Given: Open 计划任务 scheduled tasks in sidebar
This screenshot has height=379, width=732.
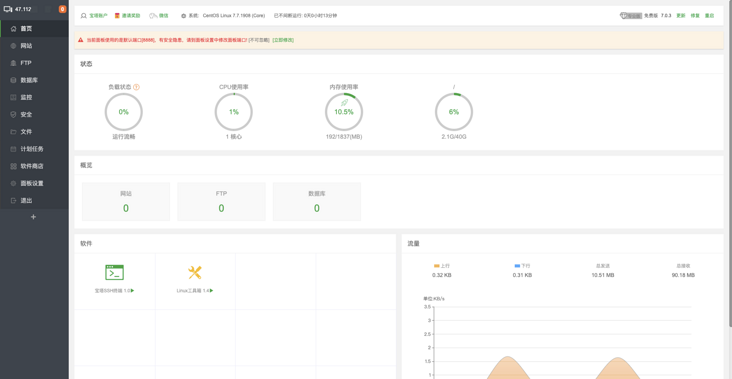Looking at the screenshot, I should click(34, 149).
